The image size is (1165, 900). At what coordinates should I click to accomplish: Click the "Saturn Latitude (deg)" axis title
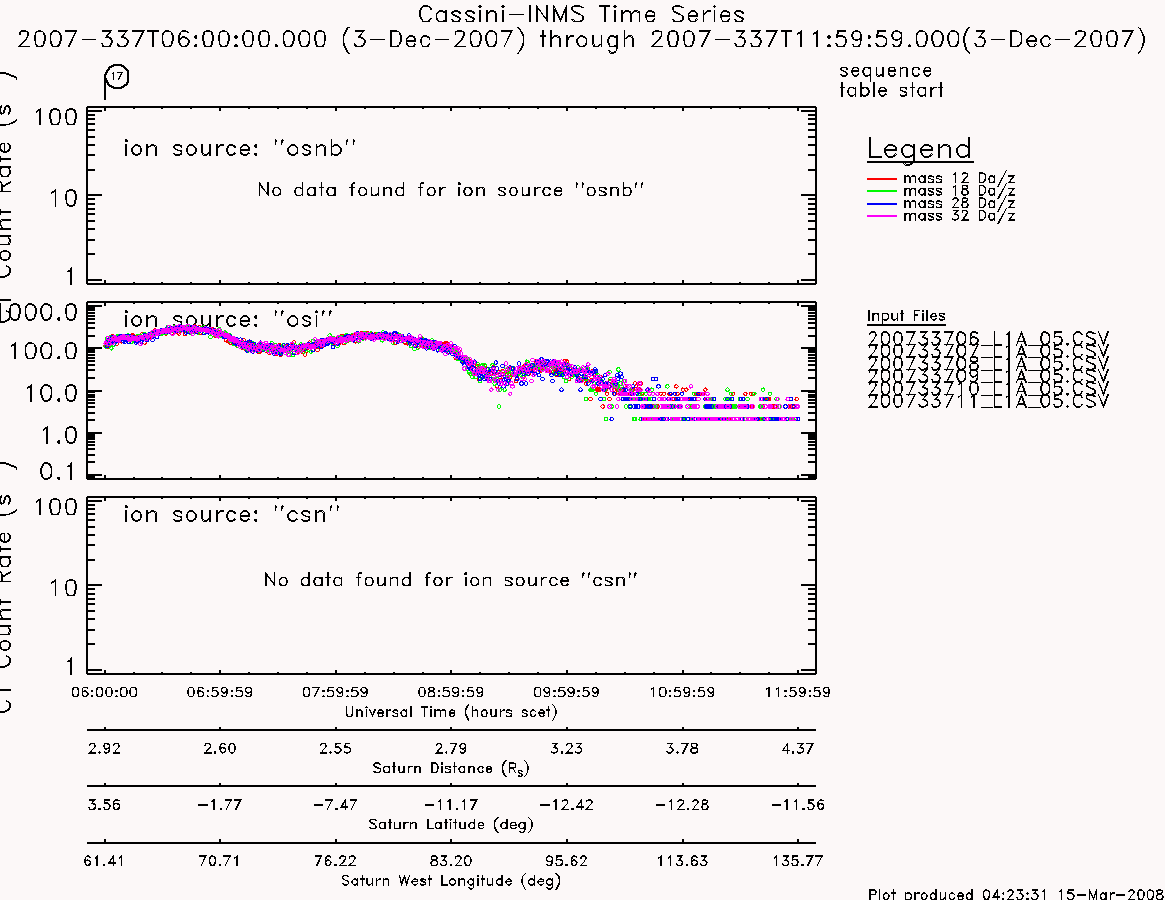(x=450, y=824)
